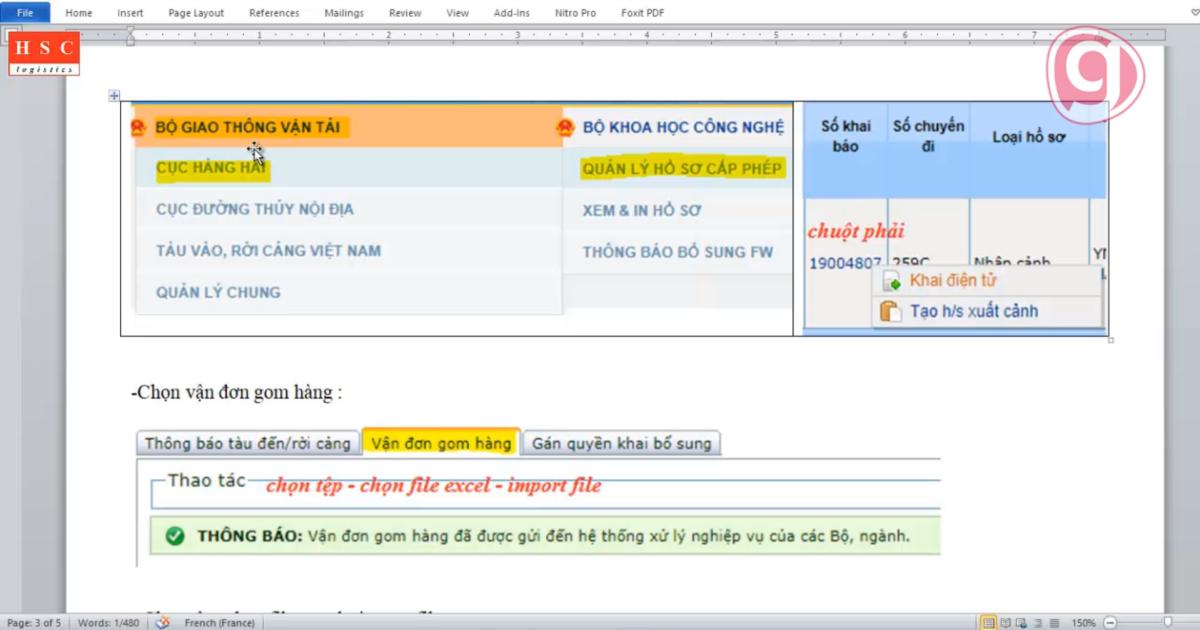Switch to the Nitro Pro tab
The height and width of the screenshot is (630, 1200).
click(575, 12)
